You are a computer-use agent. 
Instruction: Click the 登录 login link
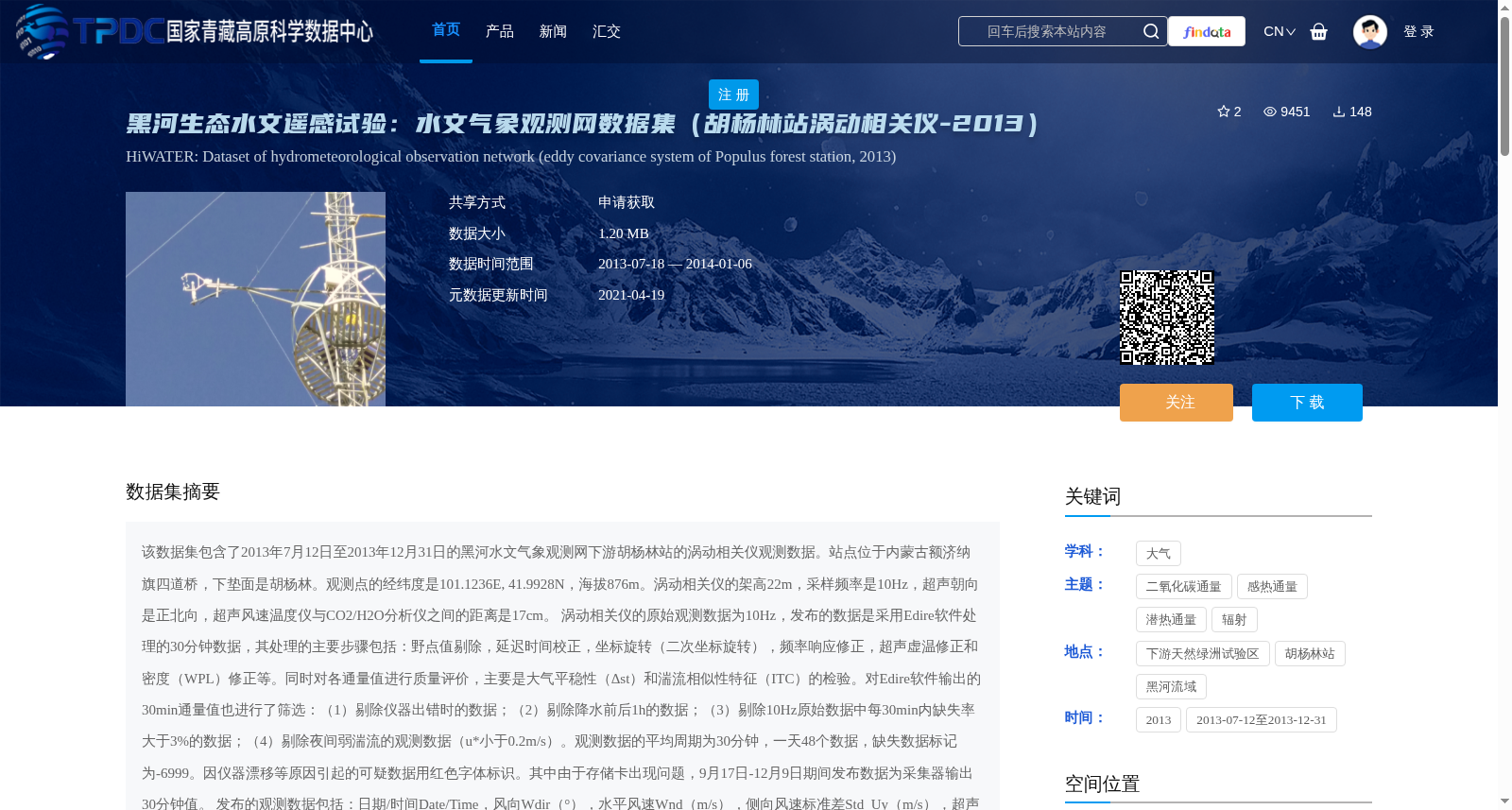pyautogui.click(x=1418, y=31)
